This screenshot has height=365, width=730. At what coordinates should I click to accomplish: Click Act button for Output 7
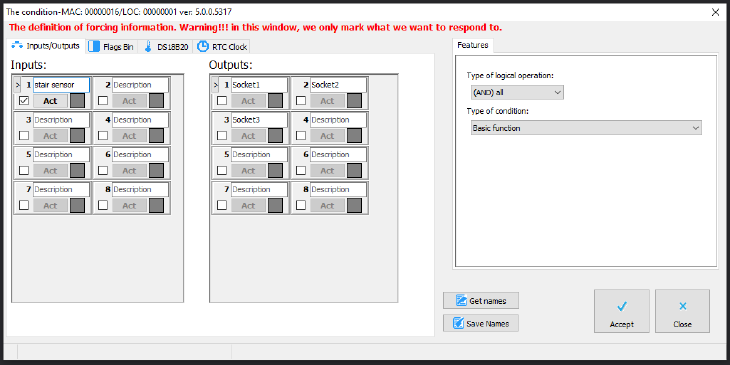tap(249, 205)
